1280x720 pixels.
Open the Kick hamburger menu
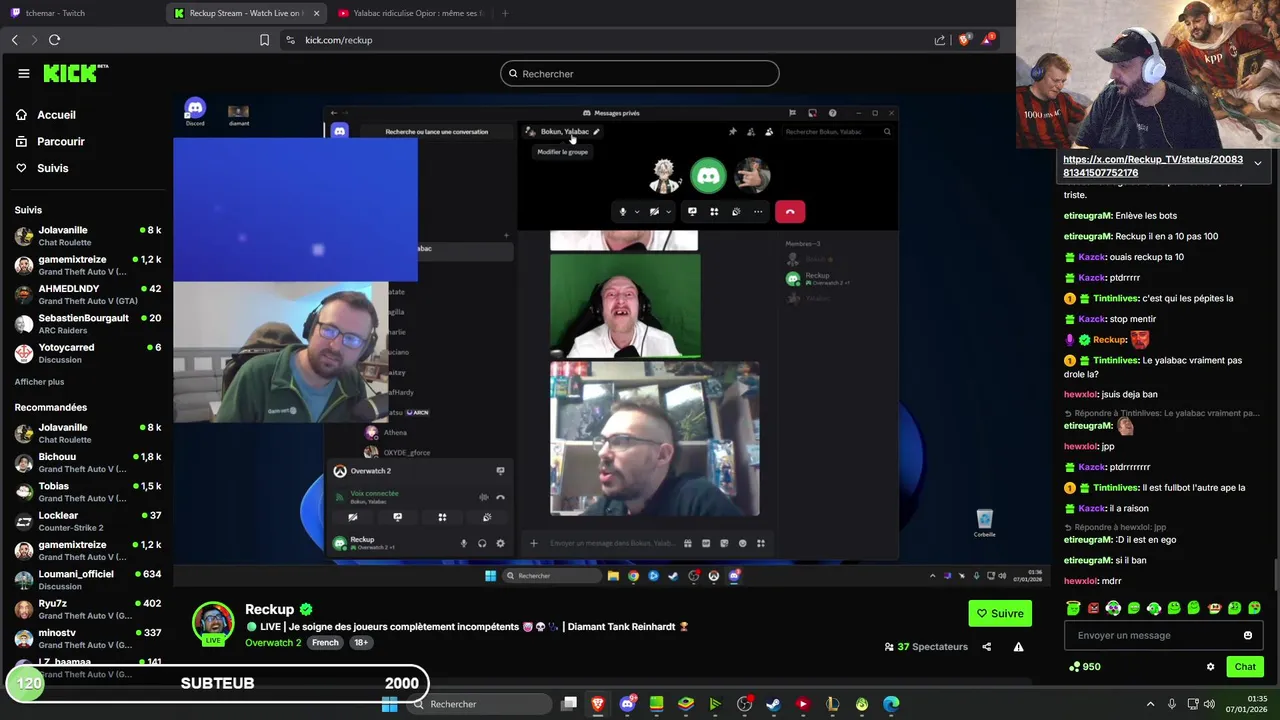point(23,73)
